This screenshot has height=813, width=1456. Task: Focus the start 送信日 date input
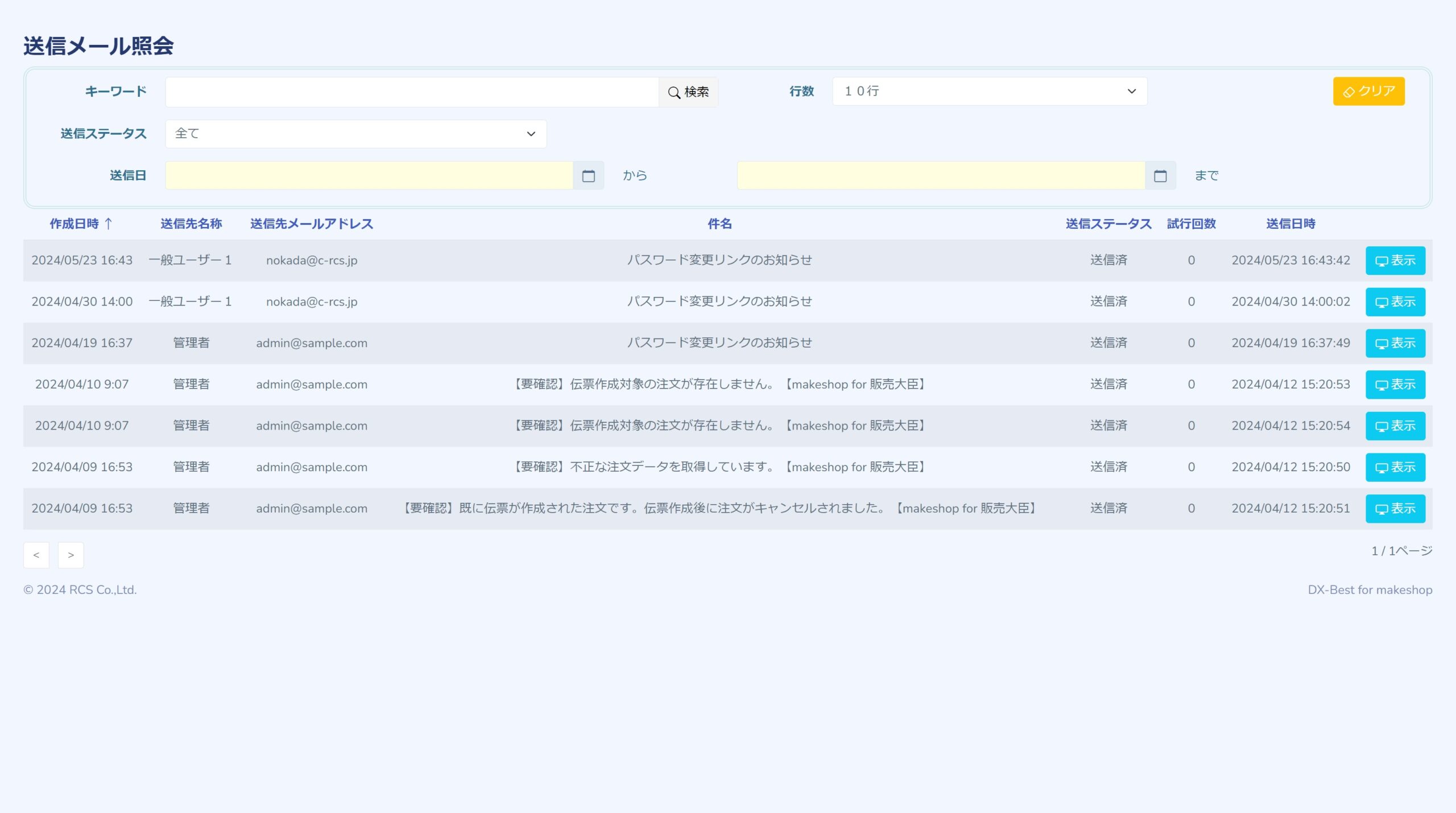click(369, 176)
